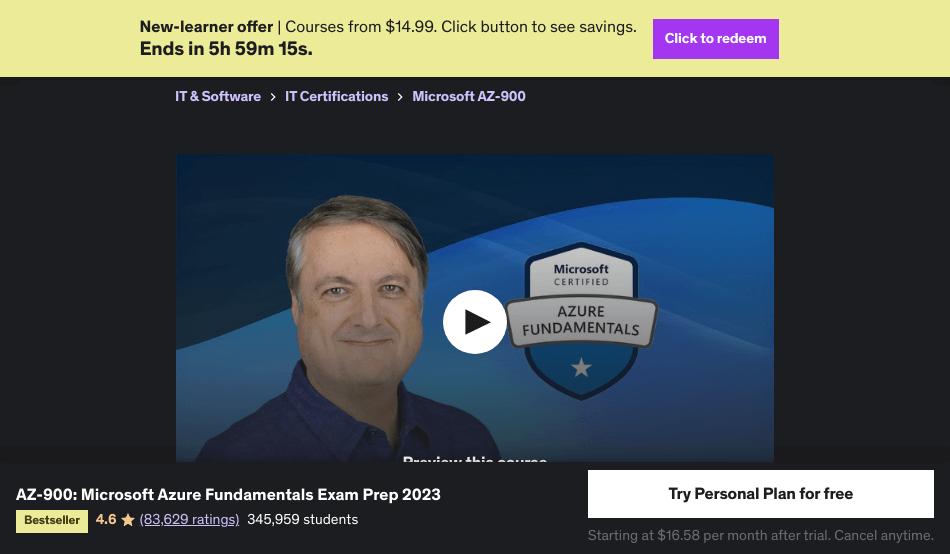Click the chevron after IT Certifications

pyautogui.click(x=400, y=97)
